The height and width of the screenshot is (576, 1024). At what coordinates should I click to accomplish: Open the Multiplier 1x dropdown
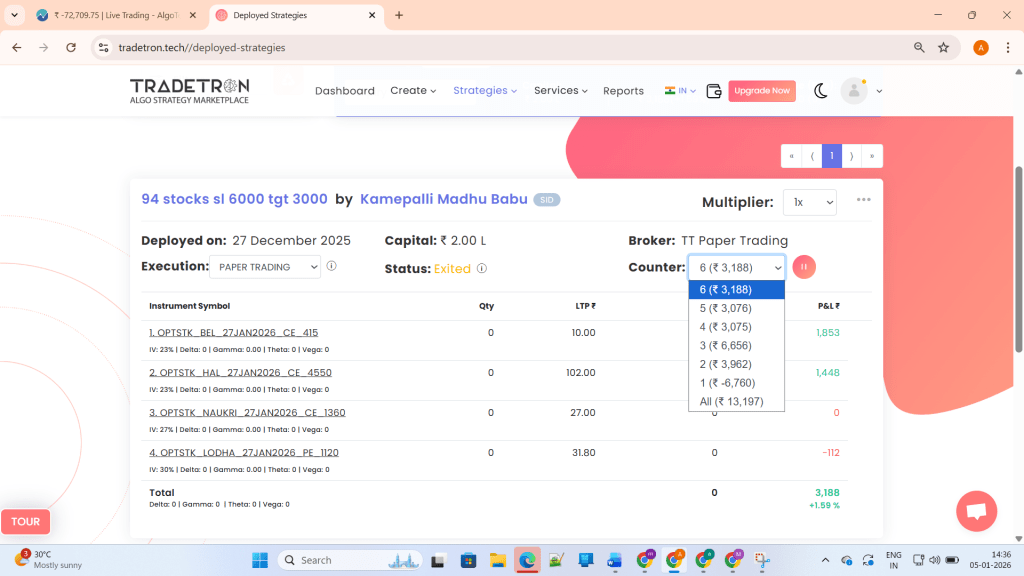pyautogui.click(x=809, y=202)
